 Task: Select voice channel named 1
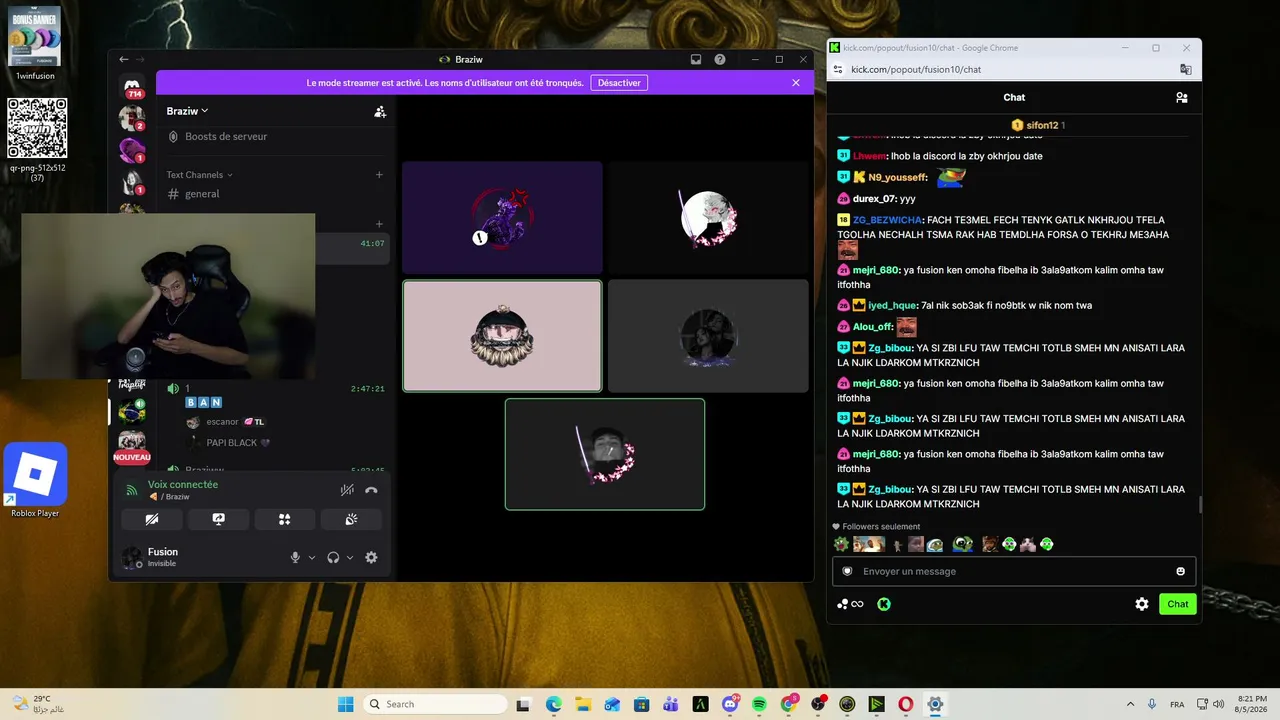click(187, 388)
